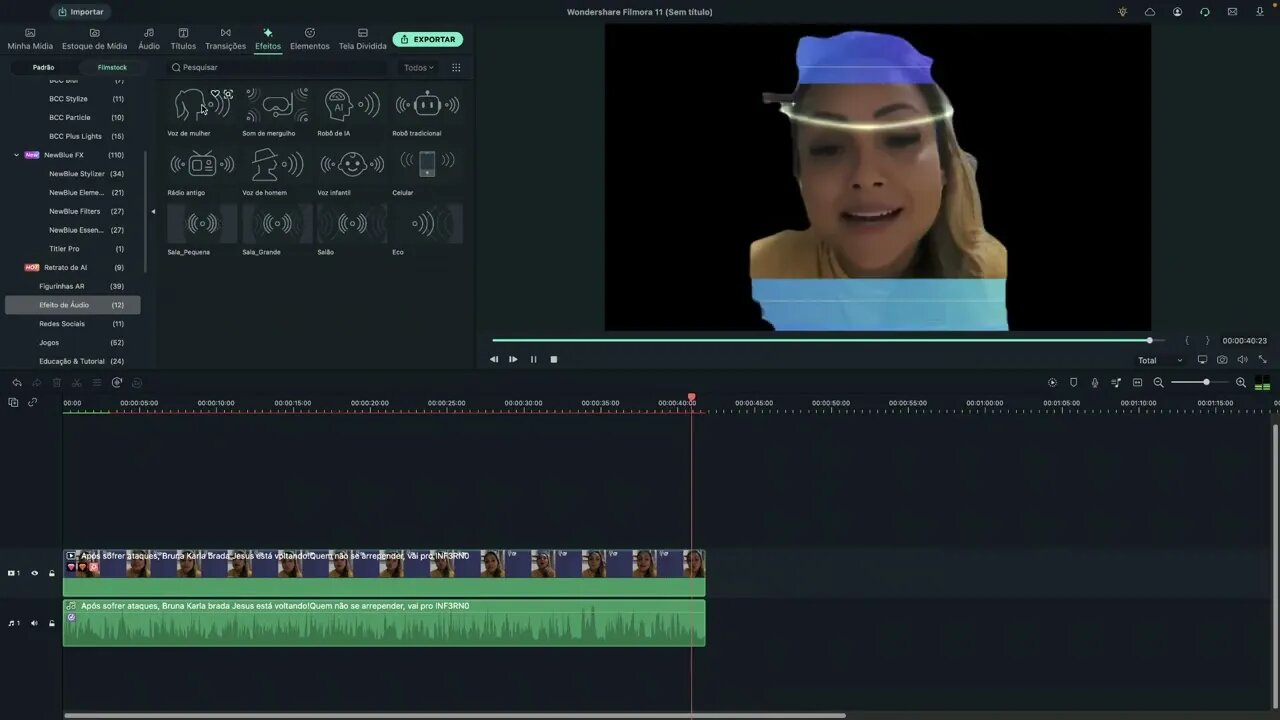The width and height of the screenshot is (1280, 720).
Task: Zoom in the timeline
Action: [1241, 383]
